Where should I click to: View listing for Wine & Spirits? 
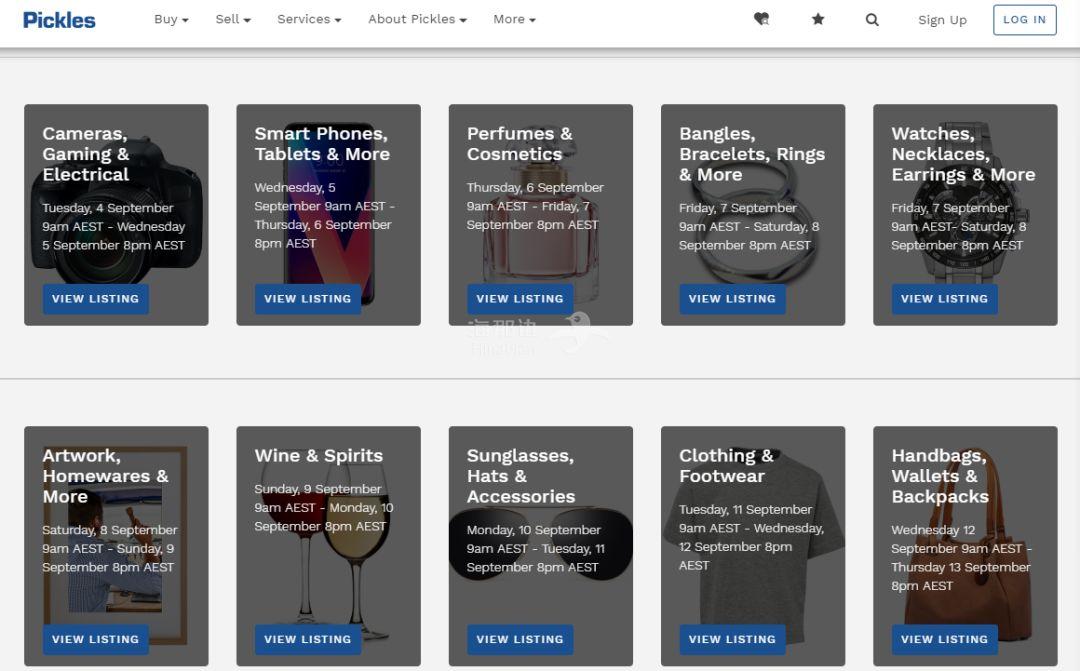click(307, 640)
